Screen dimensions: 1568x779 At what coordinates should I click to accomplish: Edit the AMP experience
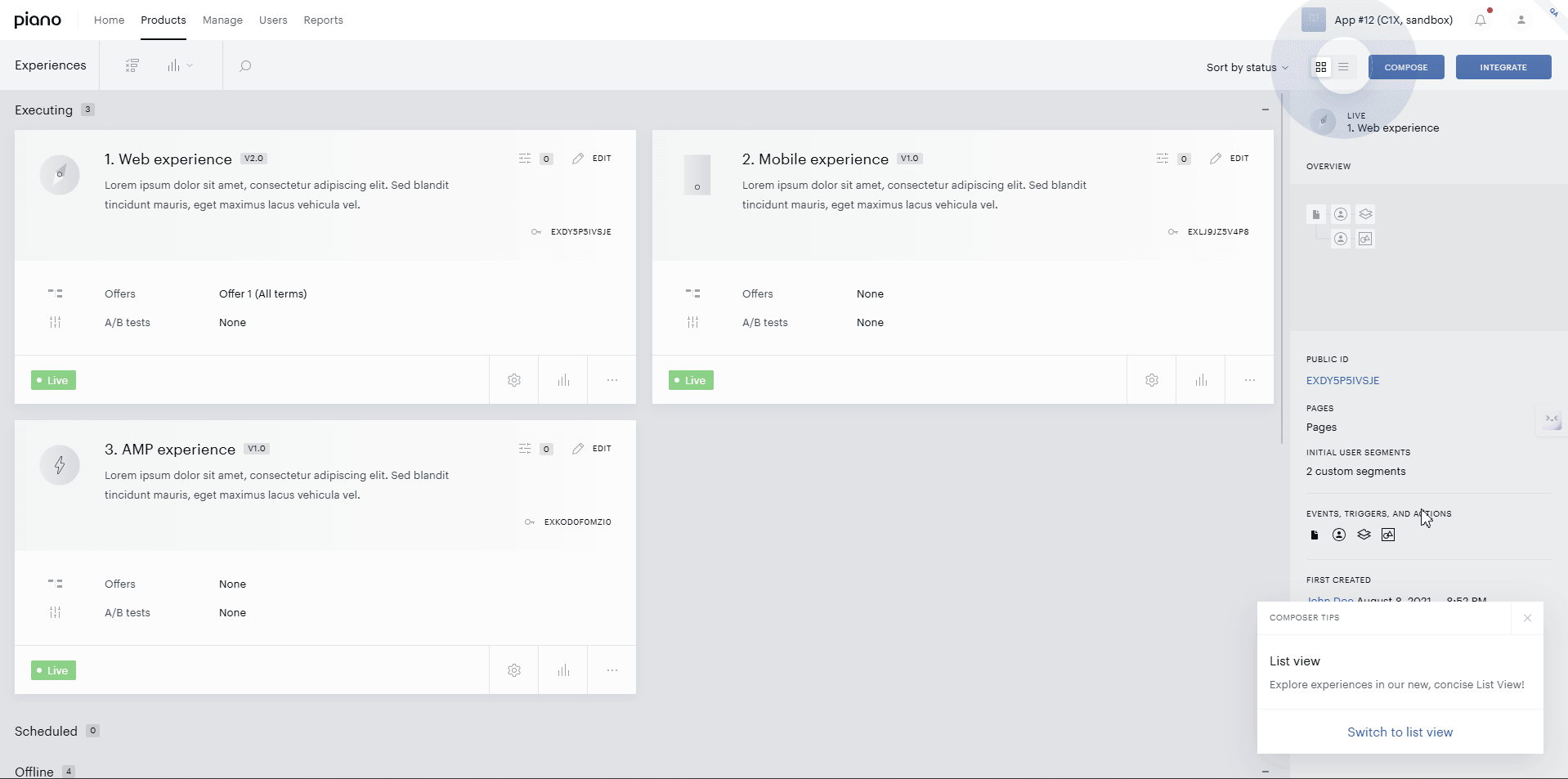592,449
